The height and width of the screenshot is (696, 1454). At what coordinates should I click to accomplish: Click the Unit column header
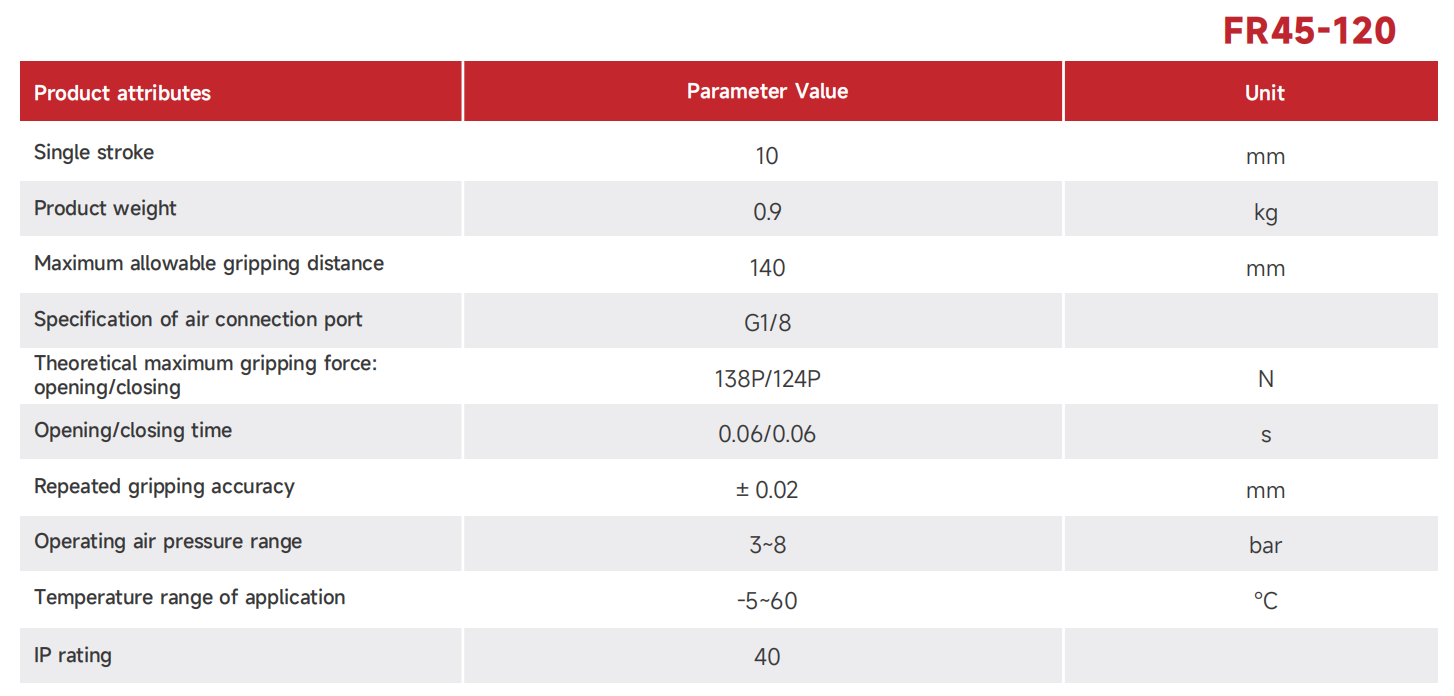tap(1264, 93)
